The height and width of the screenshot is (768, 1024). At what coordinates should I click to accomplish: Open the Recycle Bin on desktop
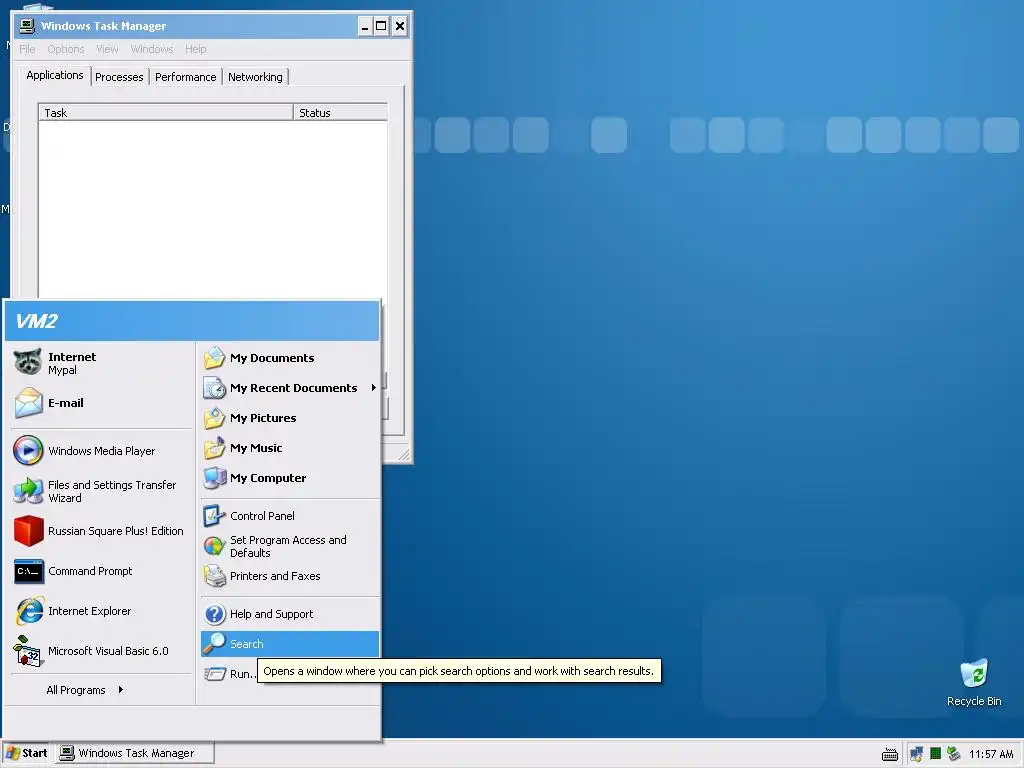974,683
